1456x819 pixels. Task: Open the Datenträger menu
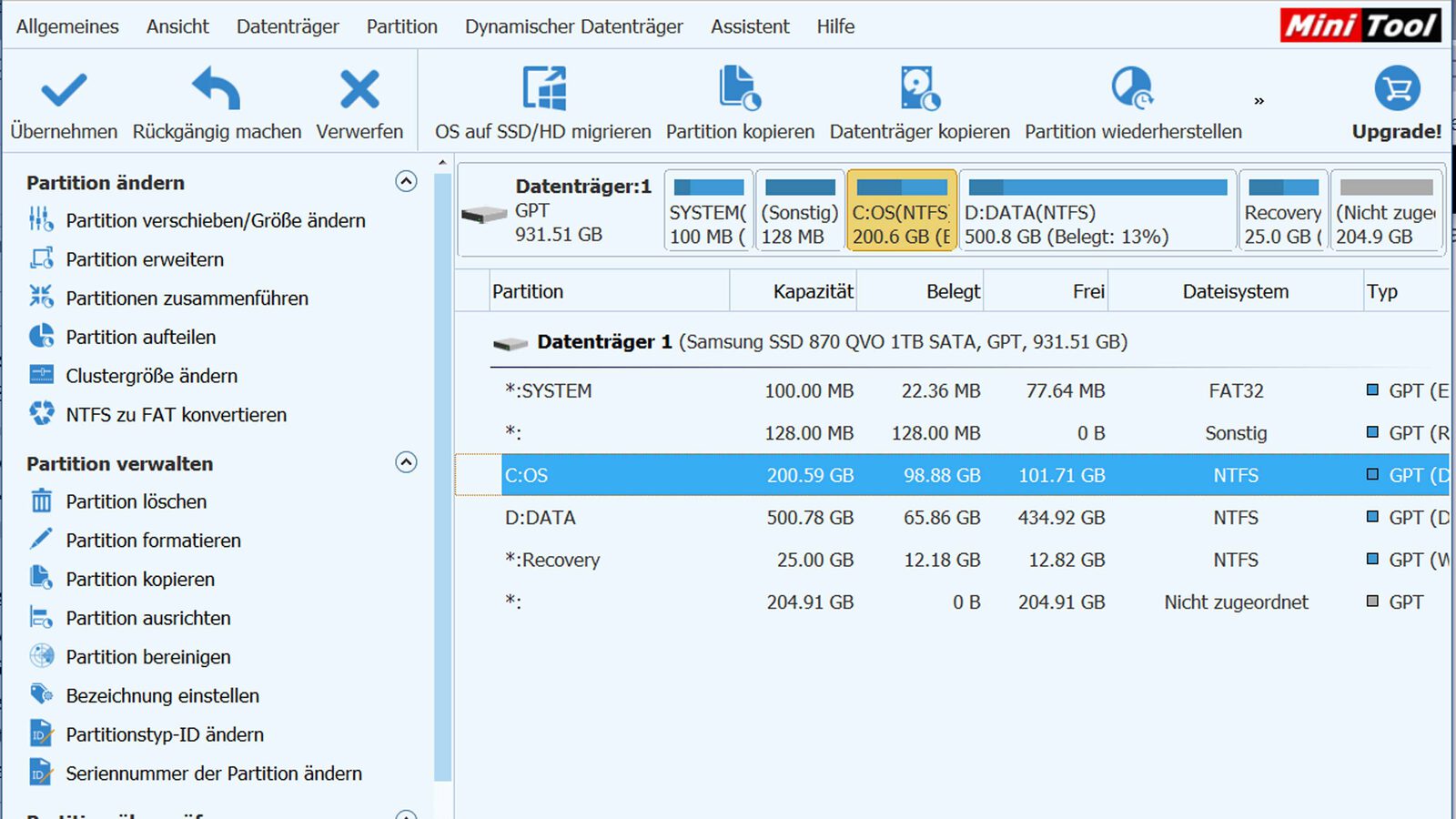point(288,26)
